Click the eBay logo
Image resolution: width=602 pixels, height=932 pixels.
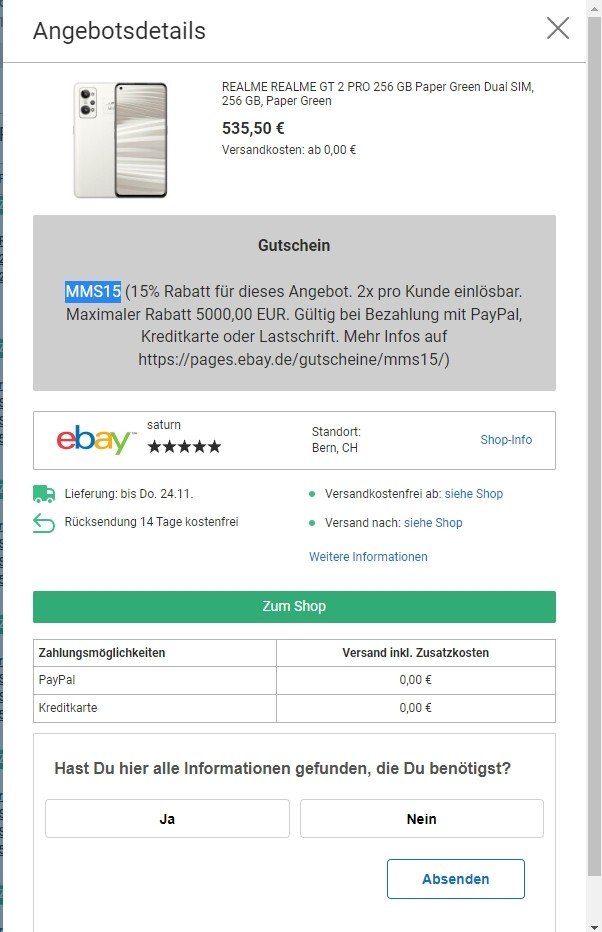(96, 440)
